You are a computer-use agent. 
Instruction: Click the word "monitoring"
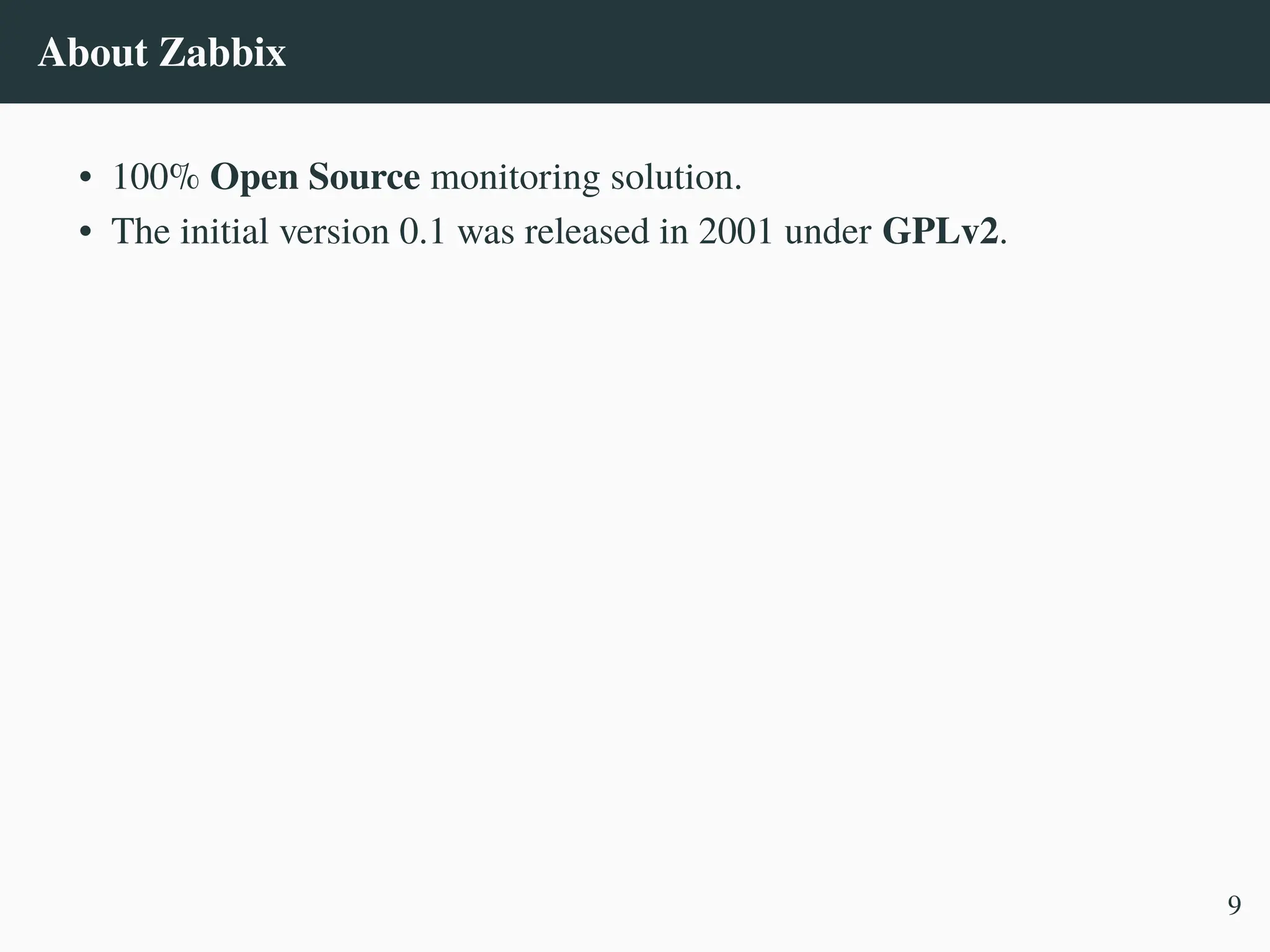[515, 178]
